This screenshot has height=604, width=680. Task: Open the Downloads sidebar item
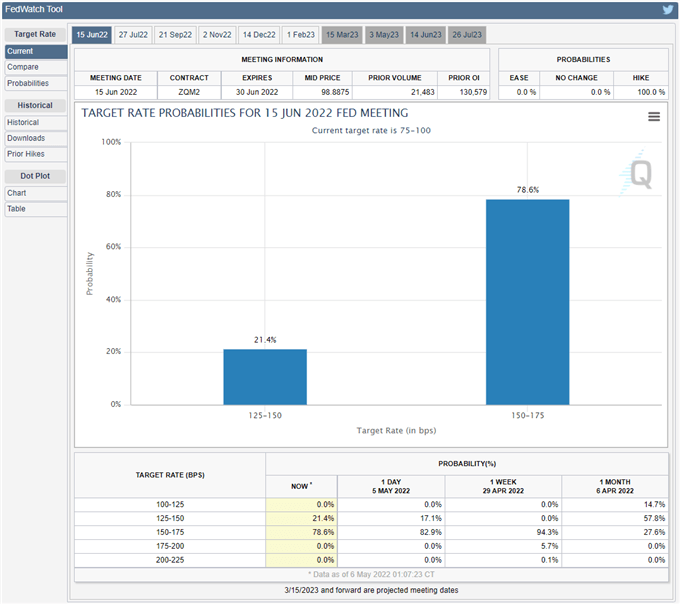pyautogui.click(x=36, y=138)
